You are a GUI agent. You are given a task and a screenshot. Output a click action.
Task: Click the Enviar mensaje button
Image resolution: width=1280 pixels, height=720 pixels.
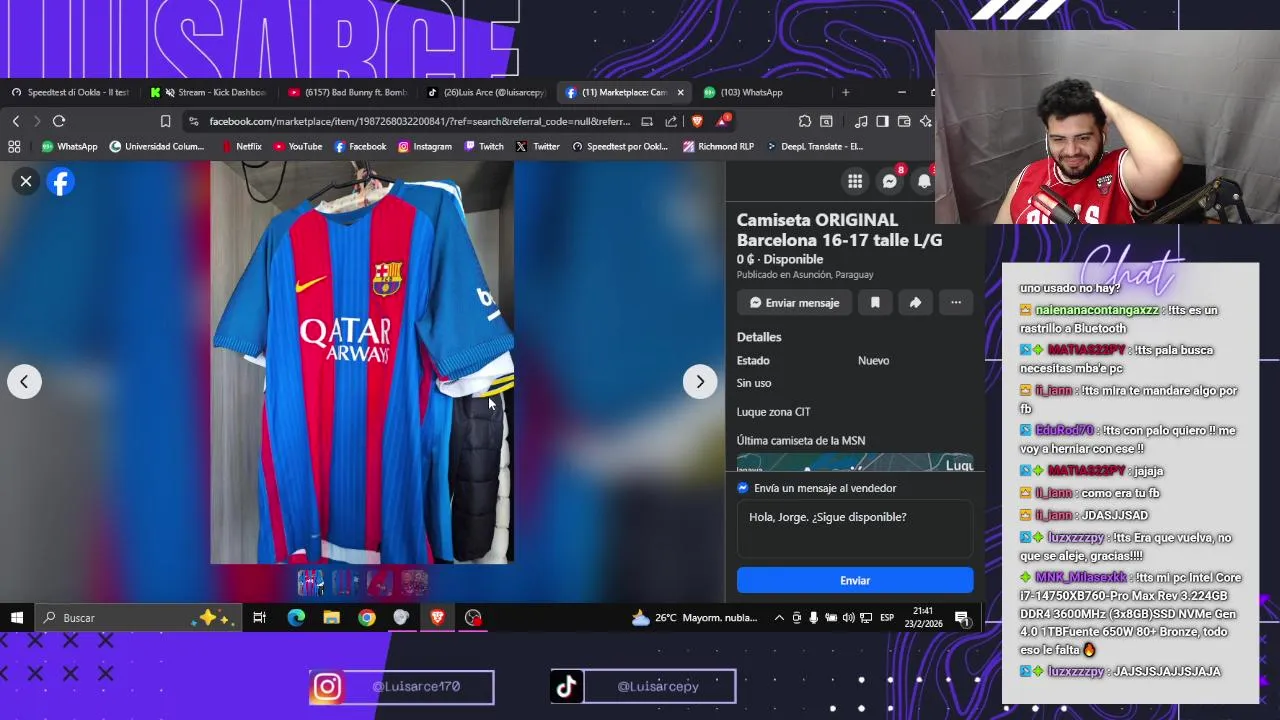794,302
